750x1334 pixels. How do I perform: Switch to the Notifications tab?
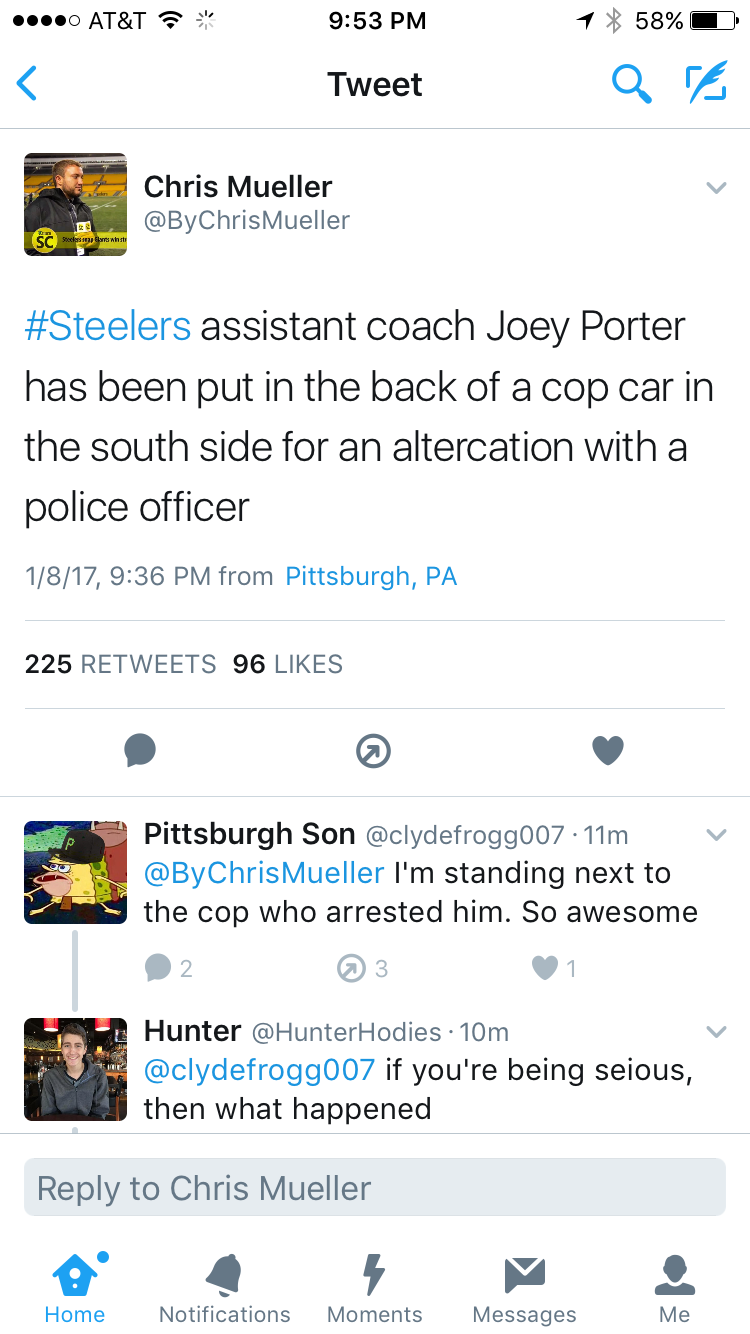tap(224, 1289)
